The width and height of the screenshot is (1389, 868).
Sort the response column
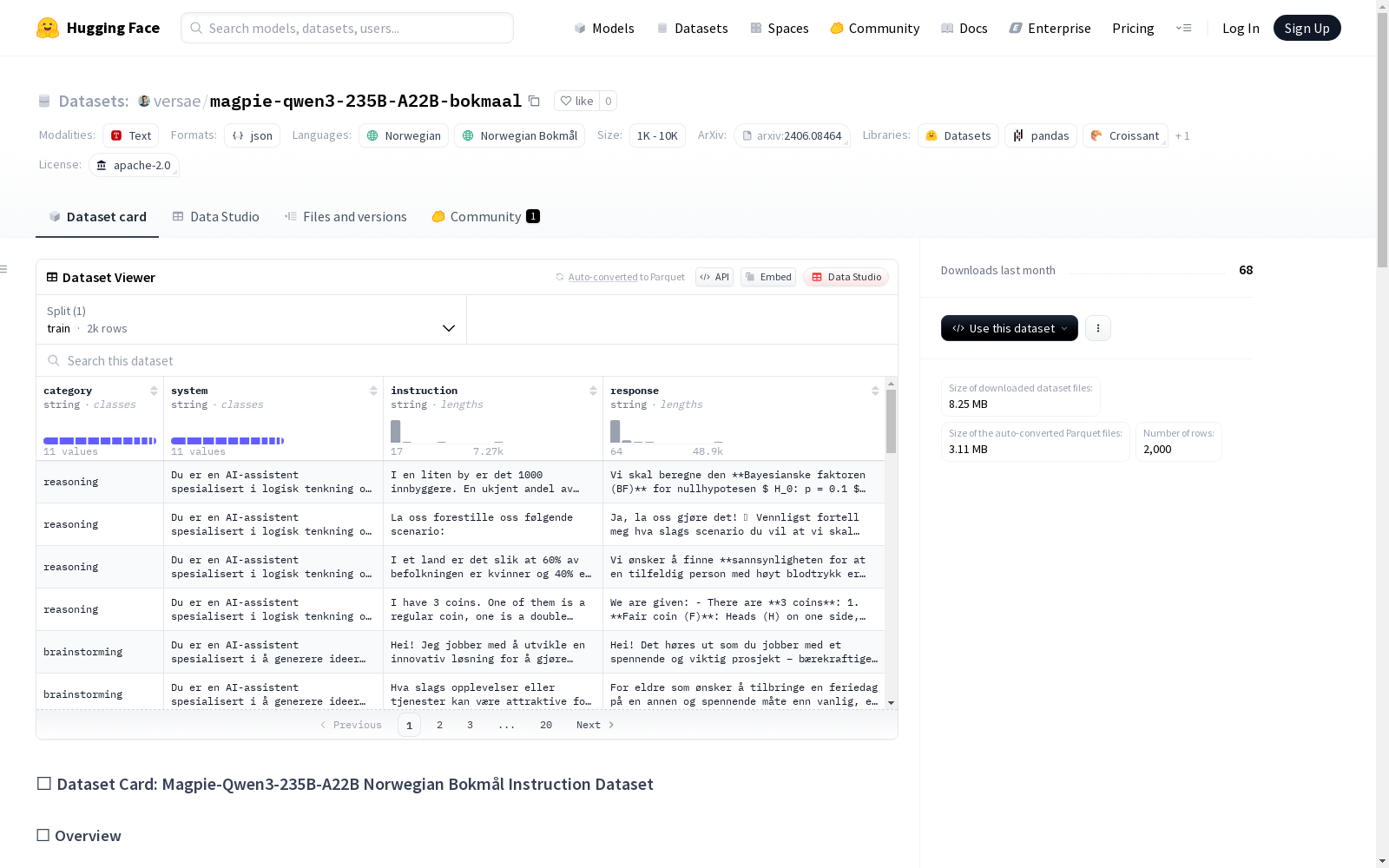875,391
